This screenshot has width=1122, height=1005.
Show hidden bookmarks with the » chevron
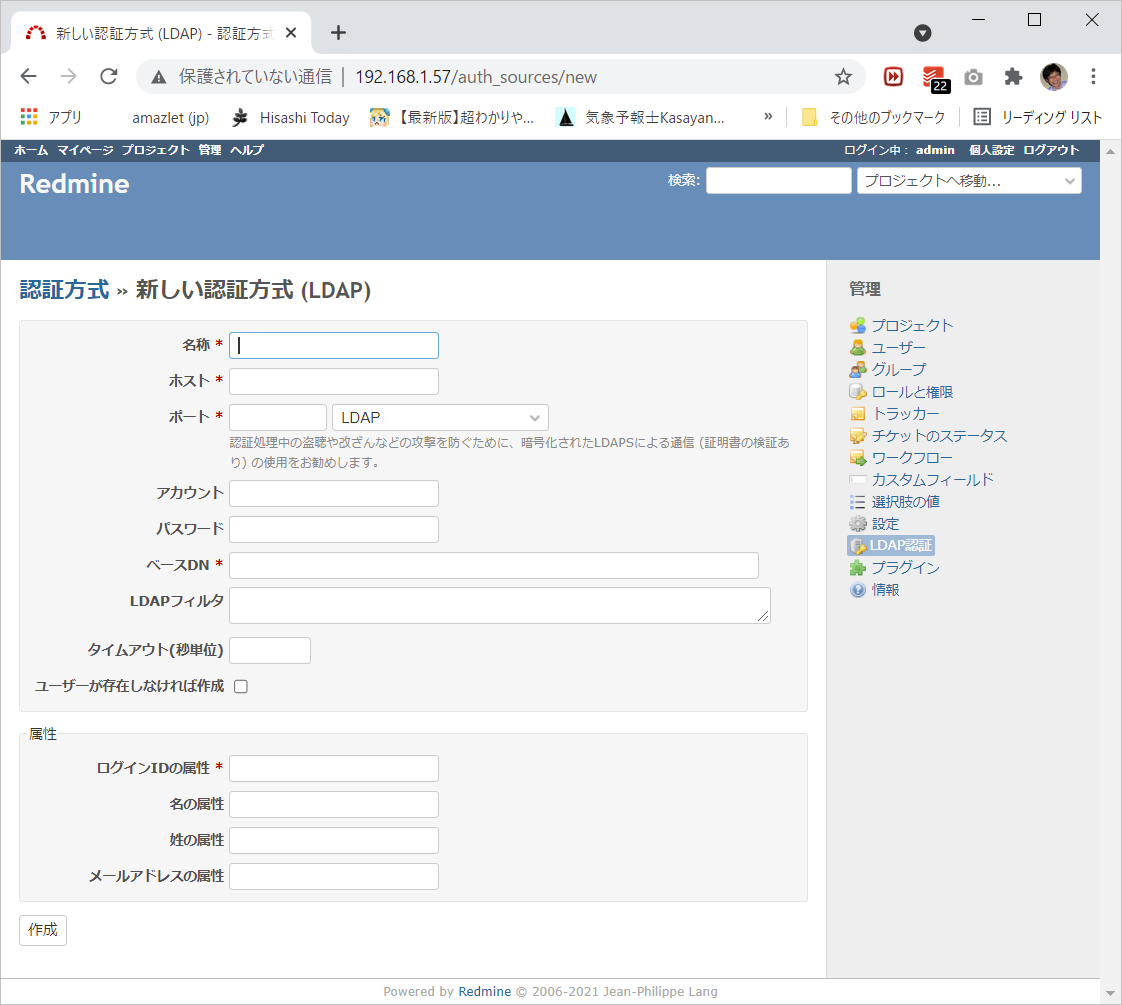[x=768, y=117]
